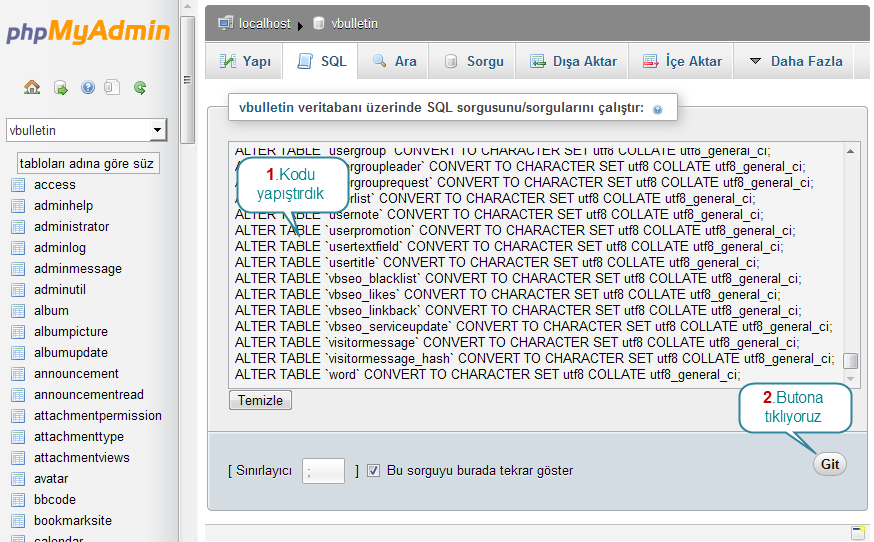Open the phpMyAdmin home icon
This screenshot has width=874, height=542.
32,87
